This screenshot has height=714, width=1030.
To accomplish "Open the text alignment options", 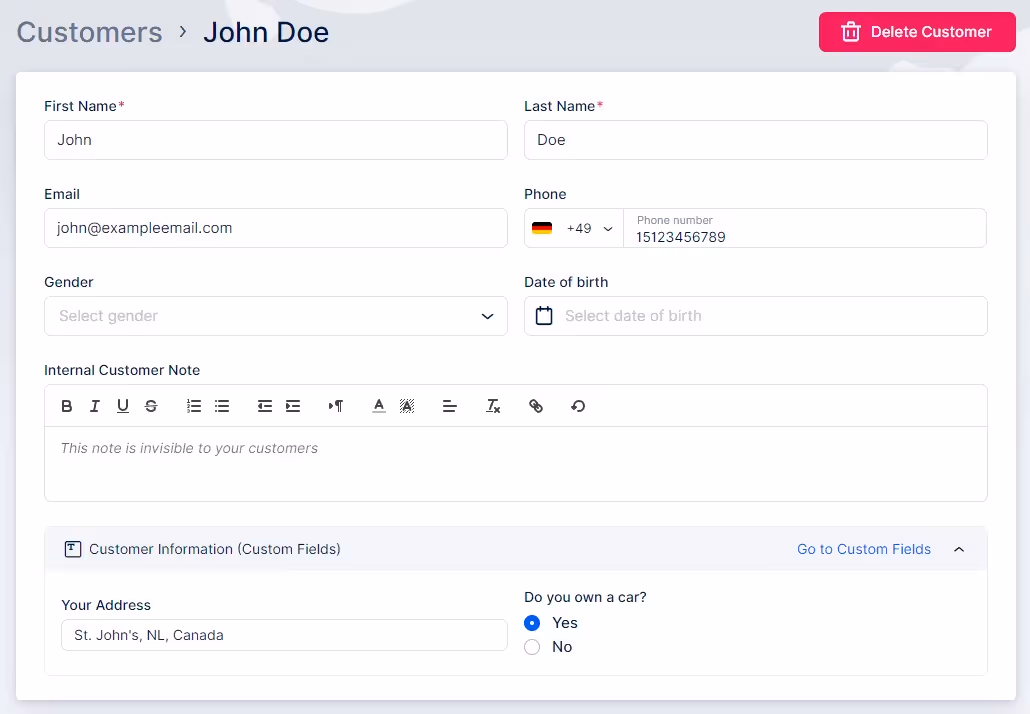I will click(x=449, y=406).
